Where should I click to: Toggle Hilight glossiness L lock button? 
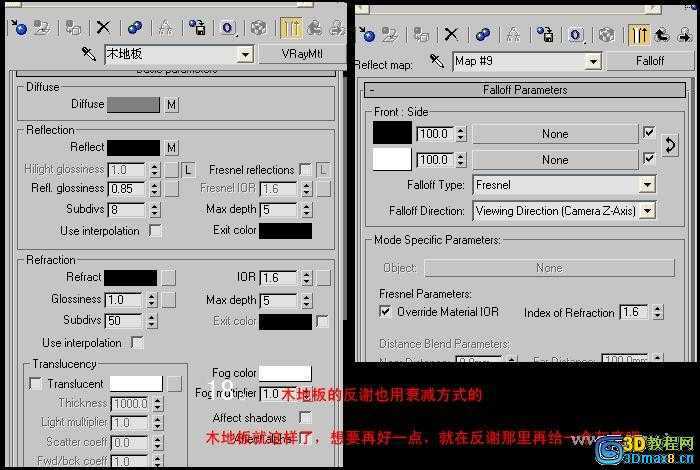coord(188,170)
